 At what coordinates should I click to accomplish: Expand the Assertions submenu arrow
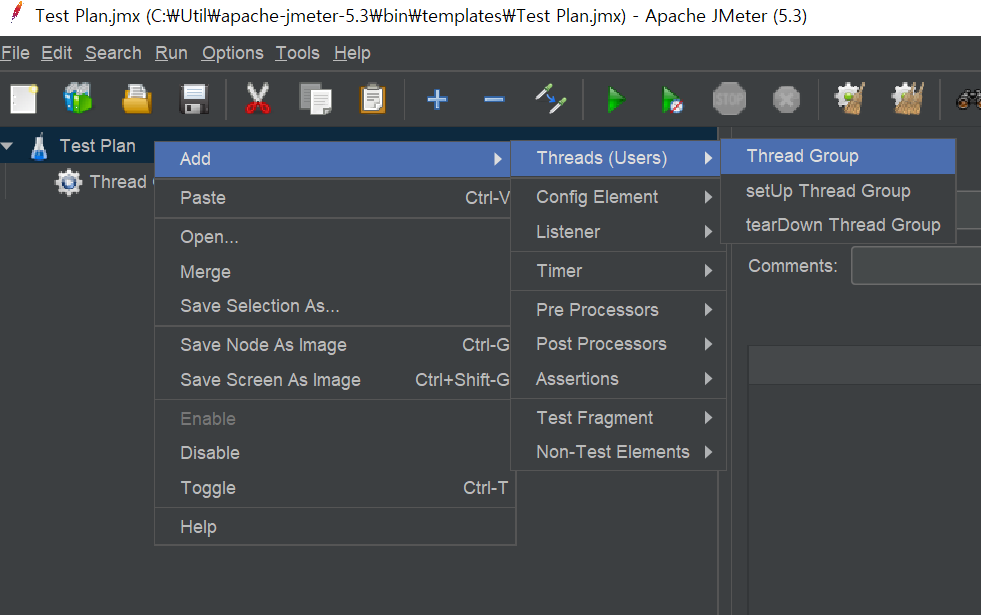click(708, 379)
